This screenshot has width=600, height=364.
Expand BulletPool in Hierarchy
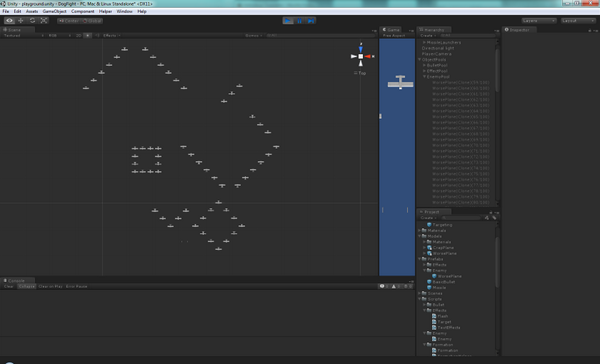[x=424, y=65]
